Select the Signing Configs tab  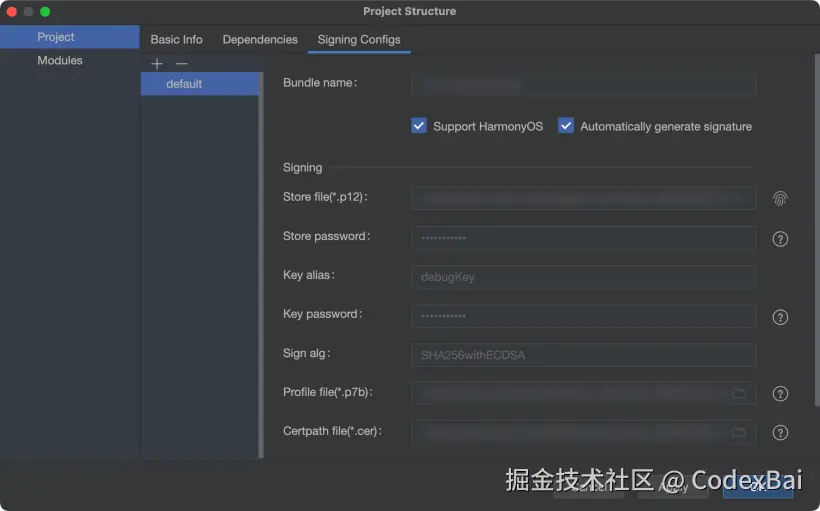(x=359, y=40)
